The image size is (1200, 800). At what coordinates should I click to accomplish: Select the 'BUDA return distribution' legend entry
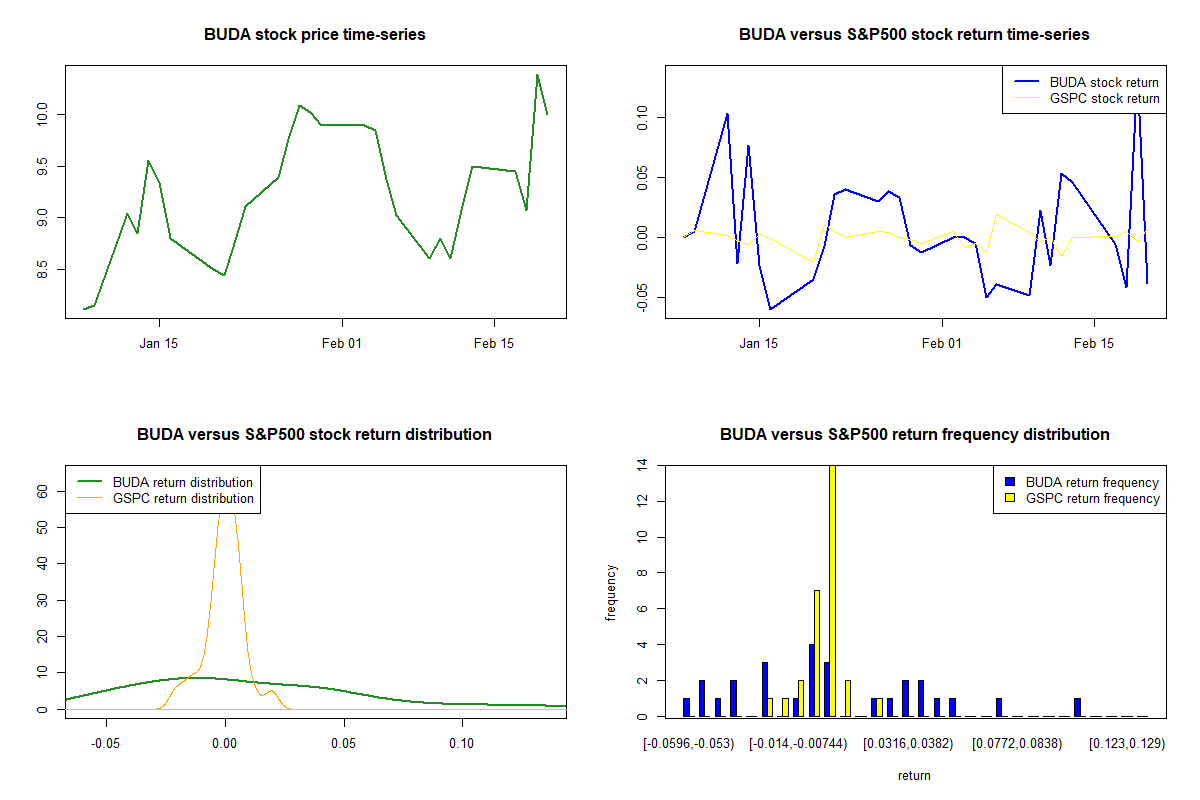tap(183, 483)
